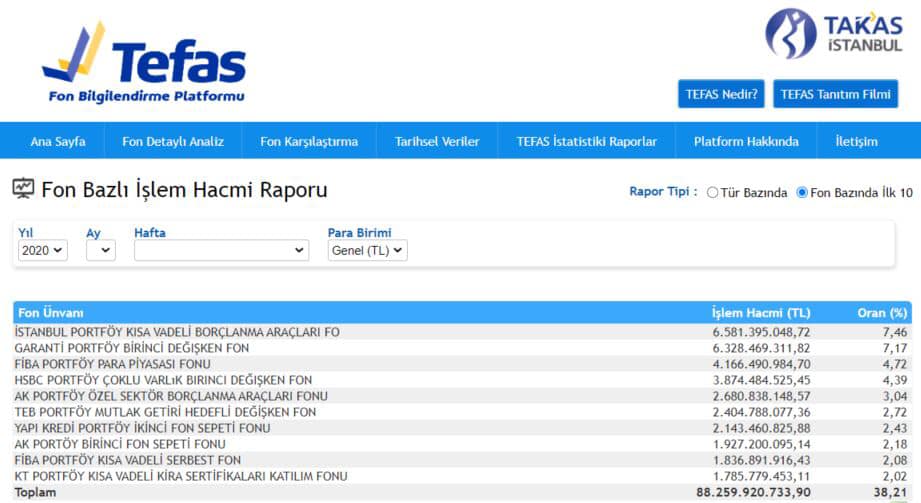Click ratio value 7,46
The width and height of the screenshot is (921, 503).
tap(895, 332)
